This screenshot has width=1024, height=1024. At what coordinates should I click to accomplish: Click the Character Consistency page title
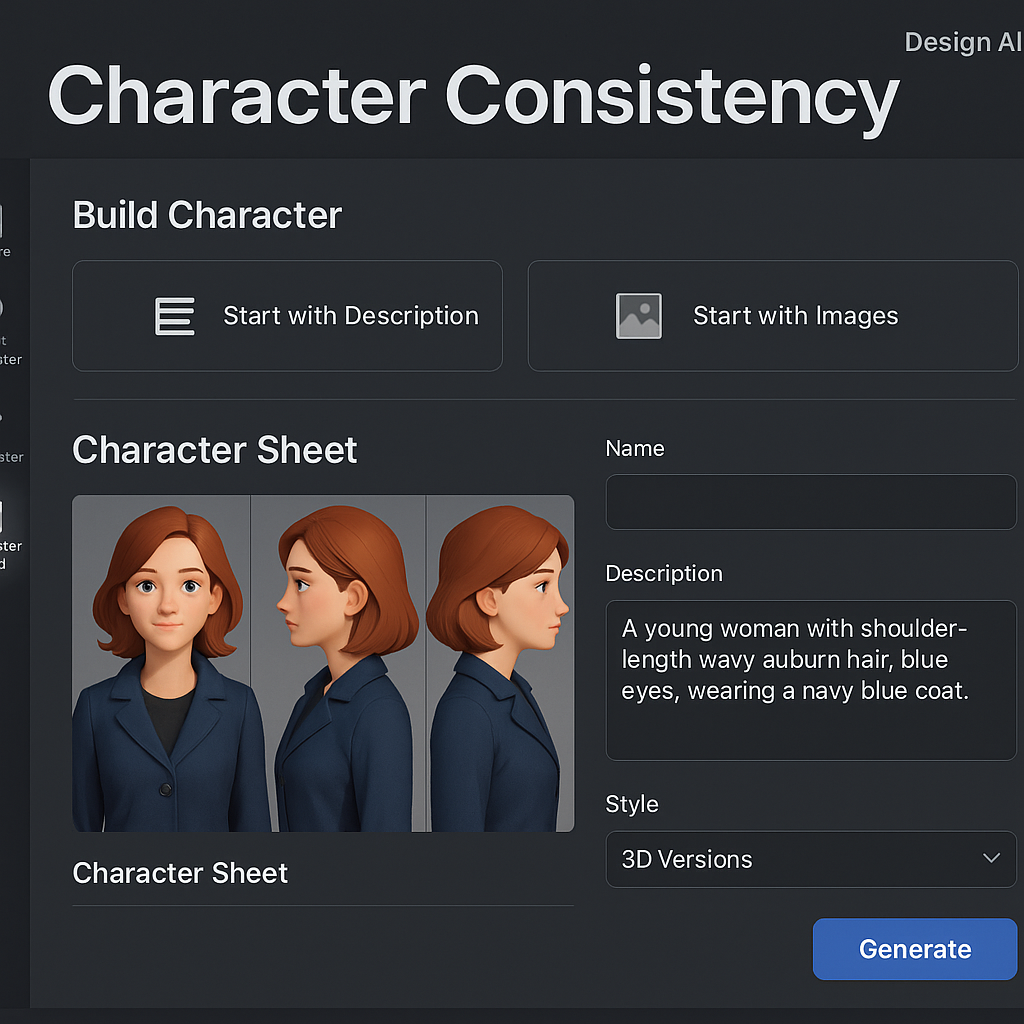point(473,96)
